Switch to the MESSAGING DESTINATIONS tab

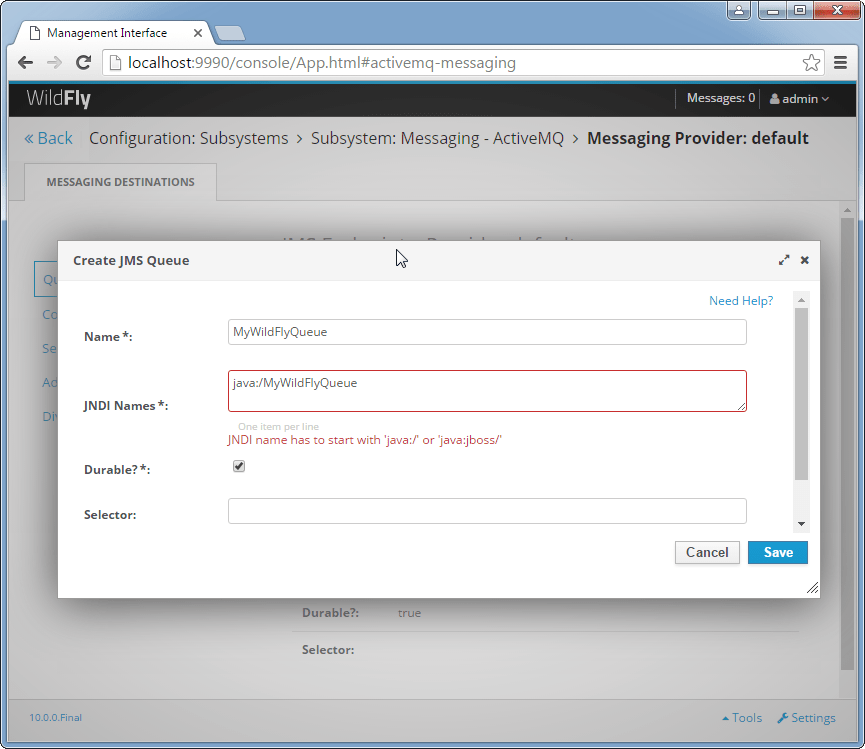pos(119,182)
